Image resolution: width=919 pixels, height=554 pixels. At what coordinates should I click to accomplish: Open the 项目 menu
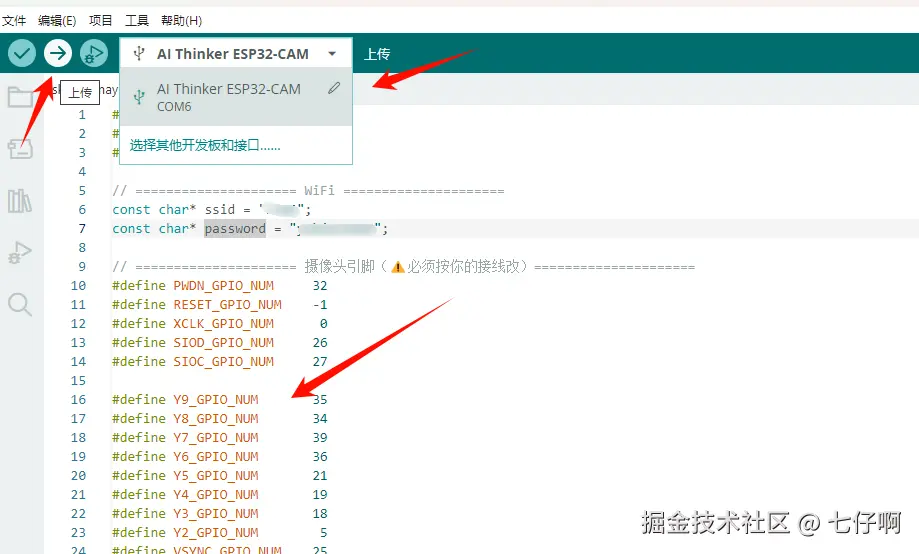pos(100,21)
